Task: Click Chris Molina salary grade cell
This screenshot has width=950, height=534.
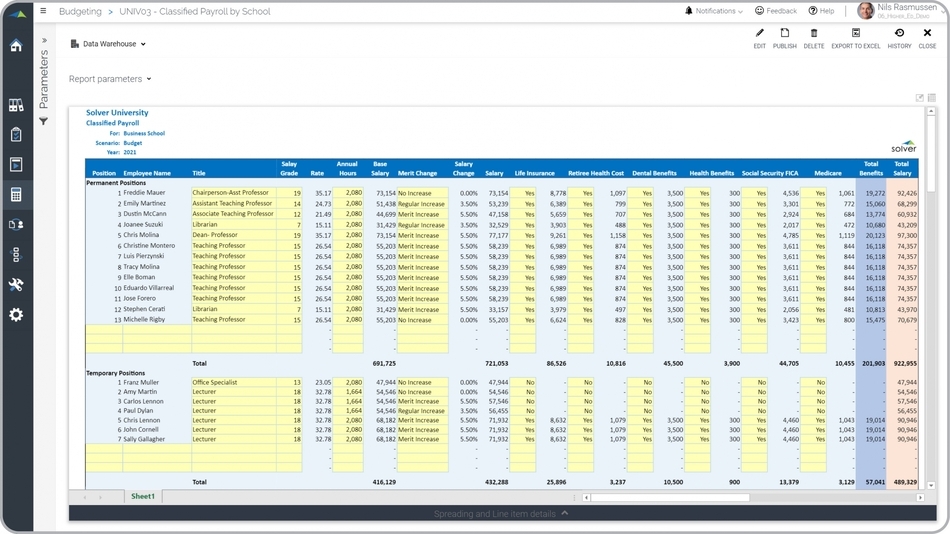Action: (289, 235)
